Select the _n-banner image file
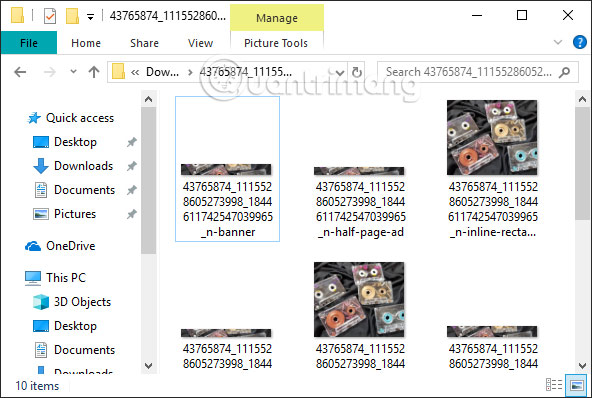Viewport: 592px width, 398px height. pos(227,169)
